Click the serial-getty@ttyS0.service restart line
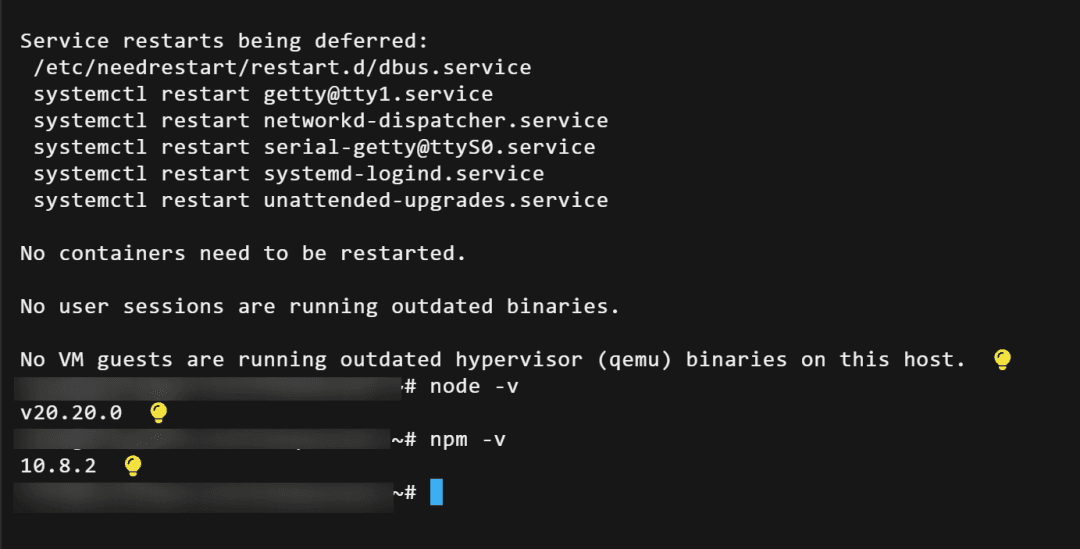1080x549 pixels. point(314,147)
